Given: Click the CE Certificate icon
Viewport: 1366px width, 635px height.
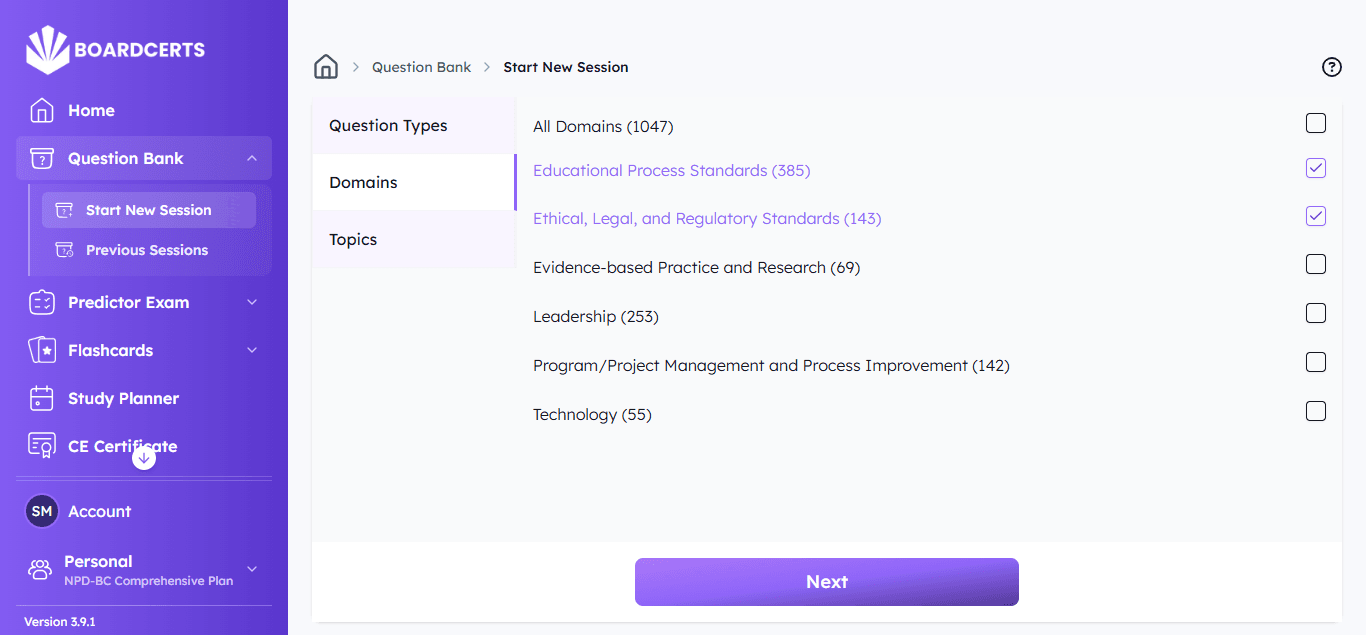Looking at the screenshot, I should pos(42,446).
